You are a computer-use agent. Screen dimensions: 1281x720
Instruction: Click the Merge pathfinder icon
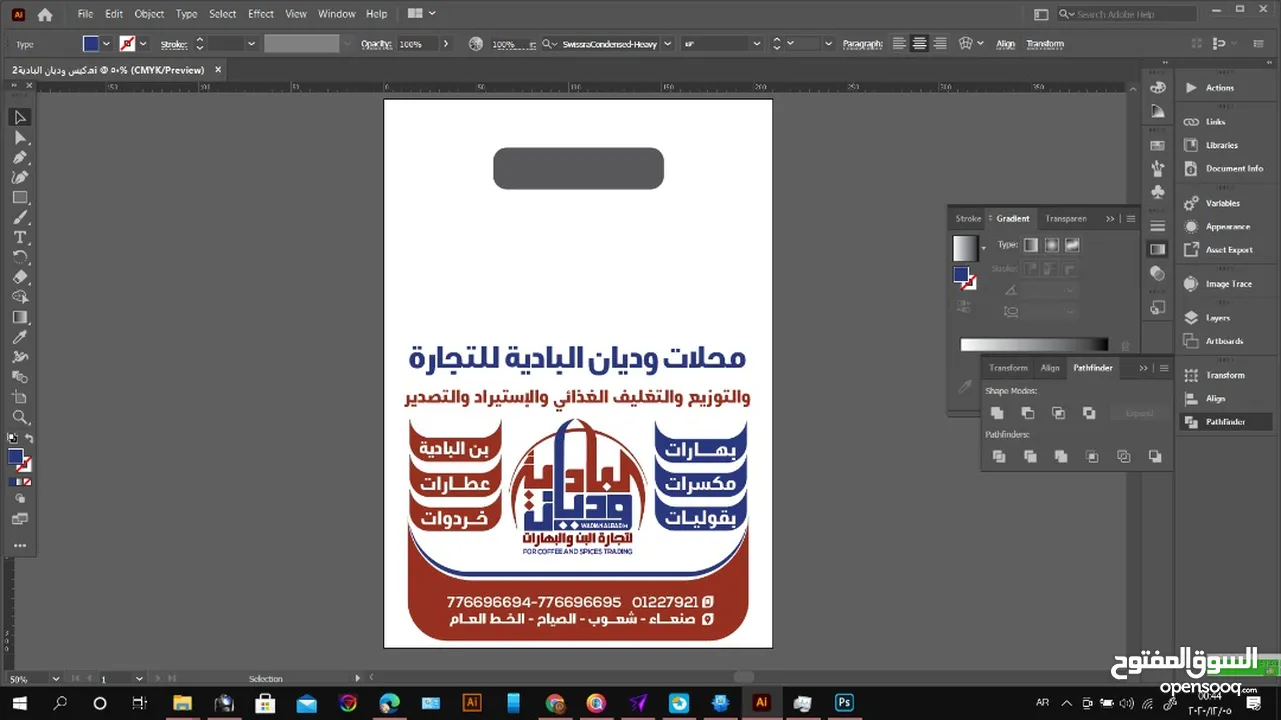[1061, 457]
